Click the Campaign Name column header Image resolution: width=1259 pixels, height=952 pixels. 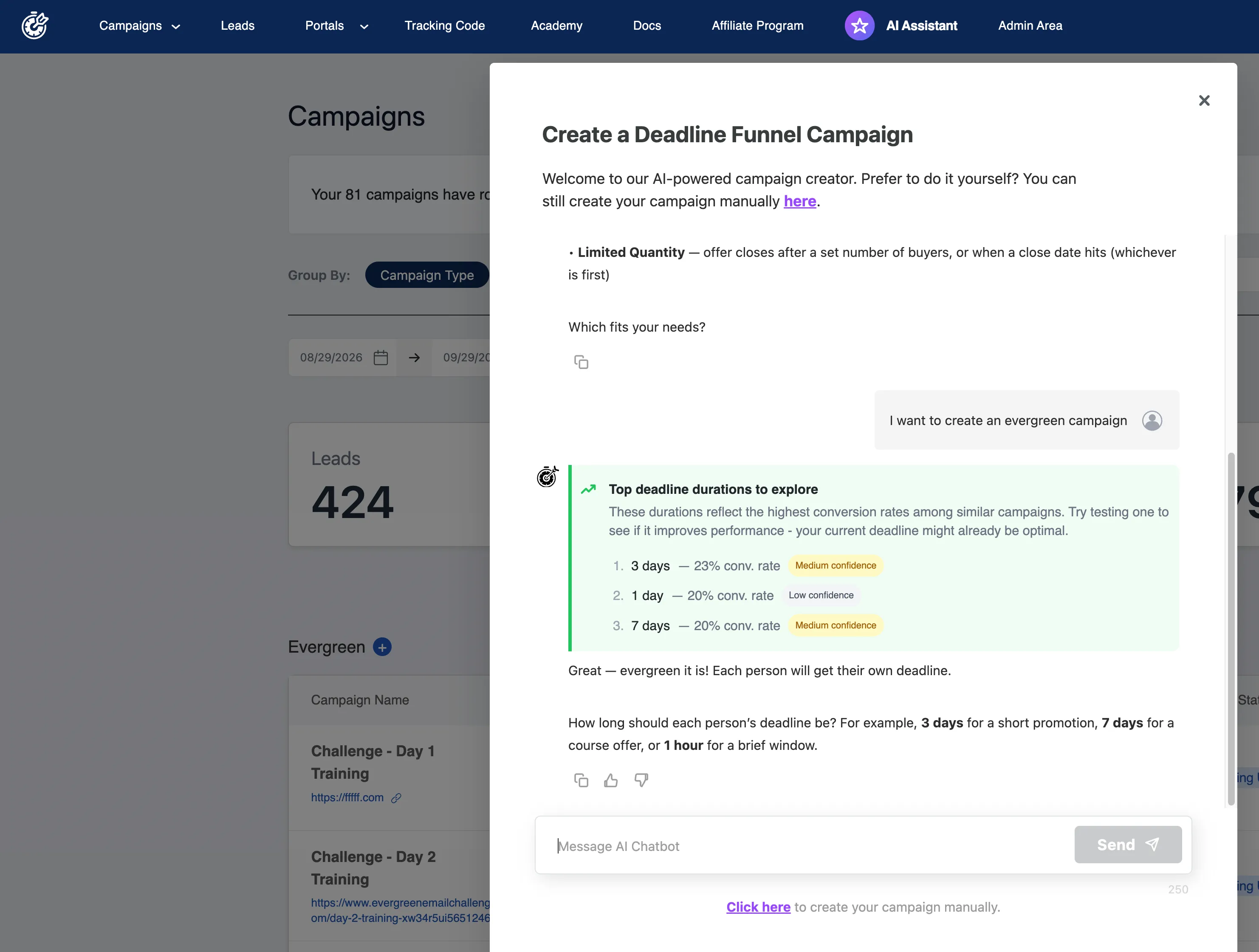(x=360, y=700)
